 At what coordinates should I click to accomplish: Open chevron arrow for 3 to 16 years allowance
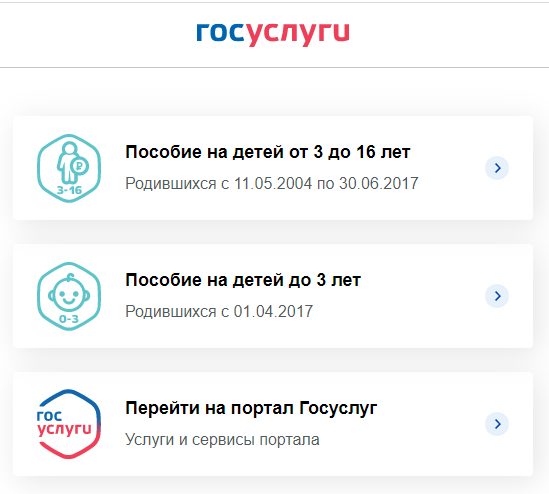pos(497,168)
